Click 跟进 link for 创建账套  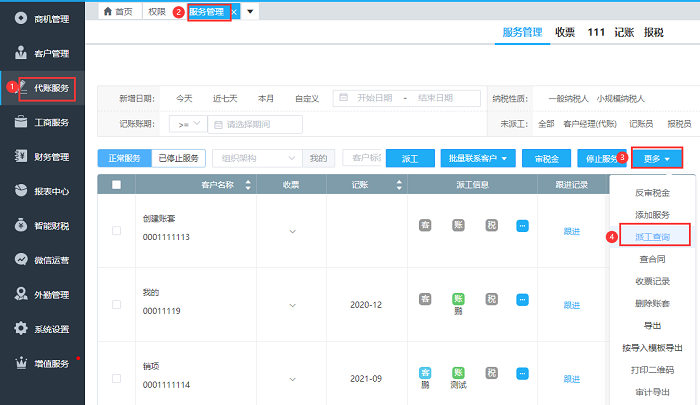pyautogui.click(x=572, y=231)
